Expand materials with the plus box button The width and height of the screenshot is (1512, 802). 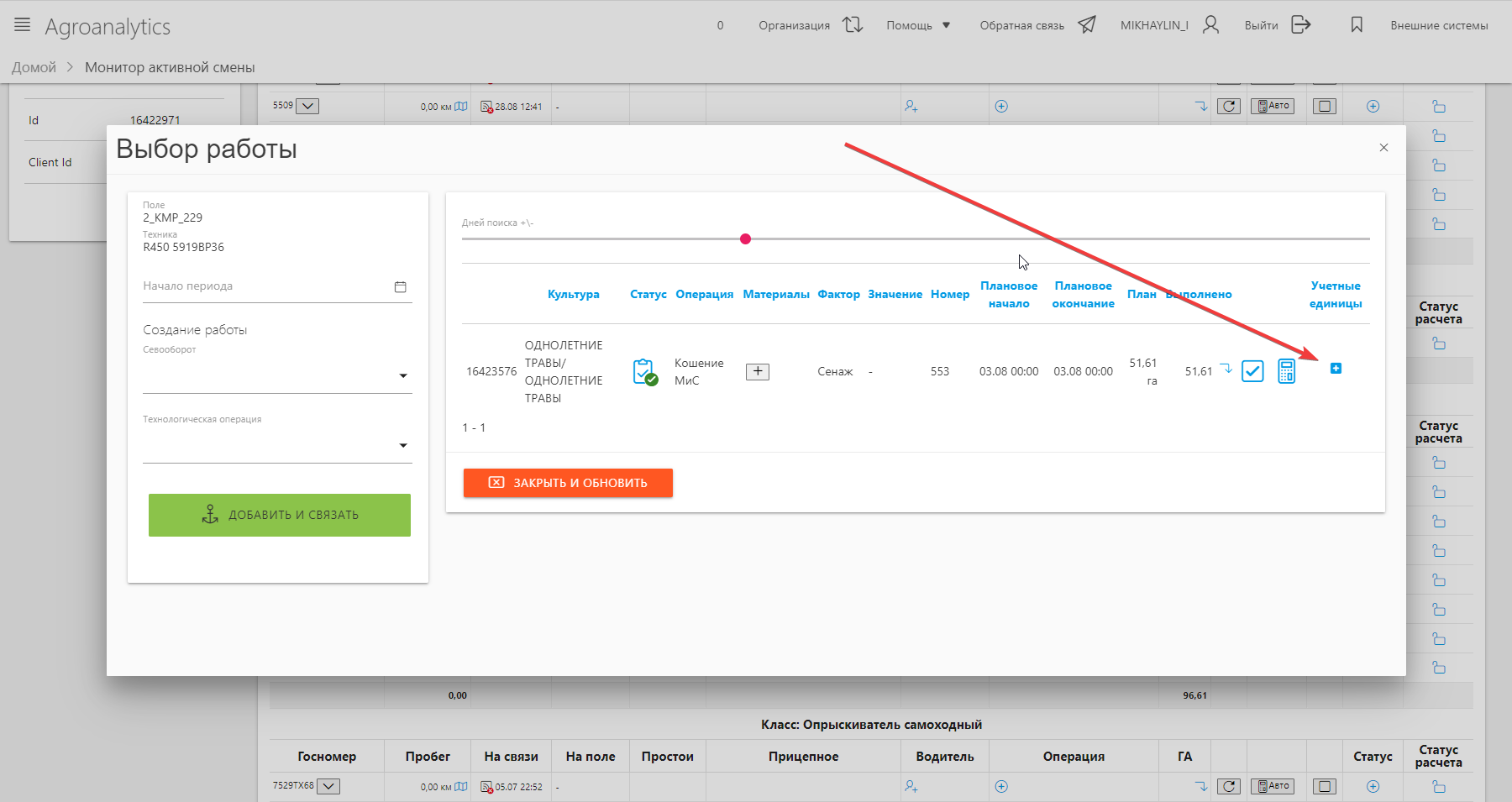[758, 371]
